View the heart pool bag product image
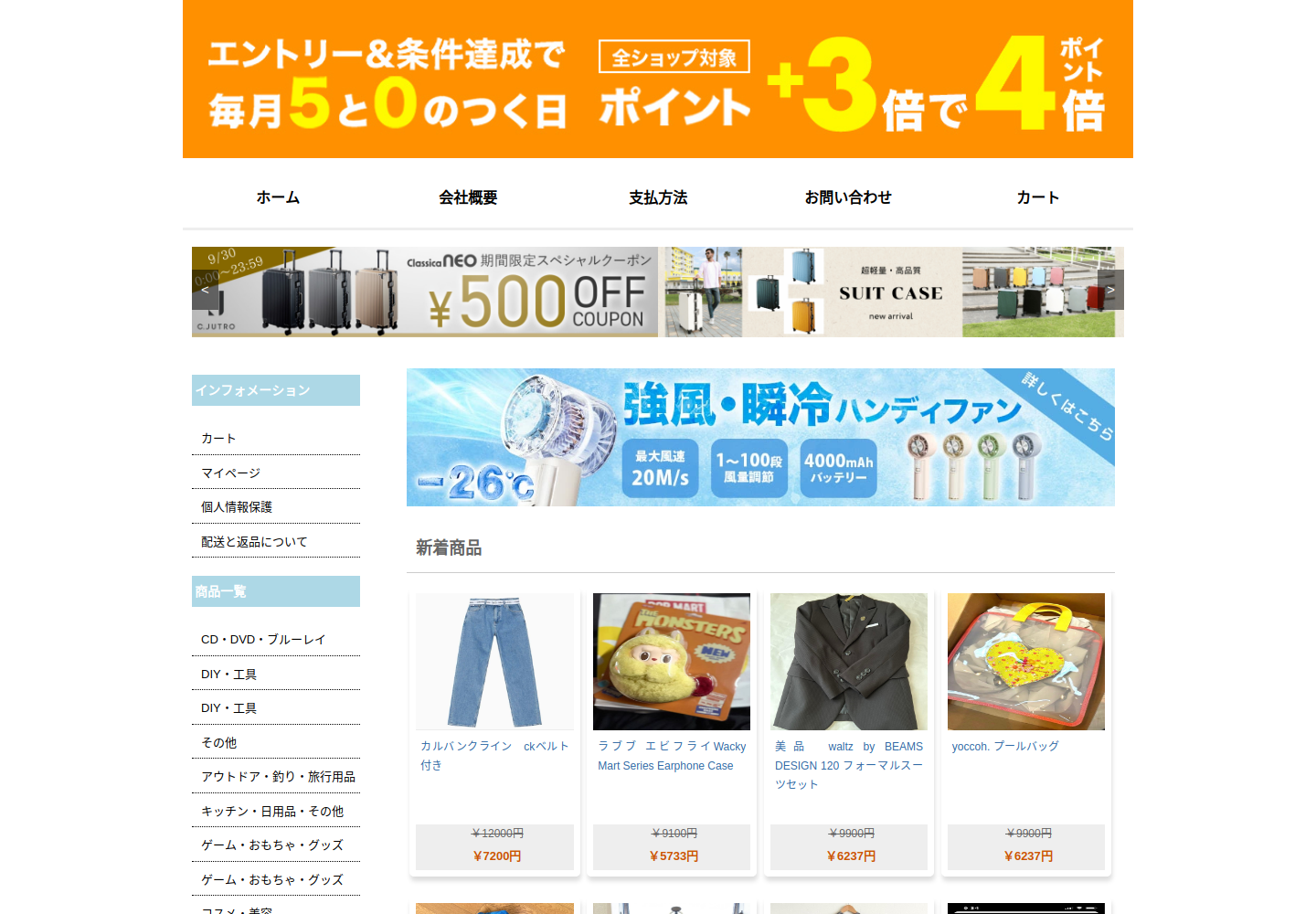Screen dimensions: 1316x914 point(1026,662)
